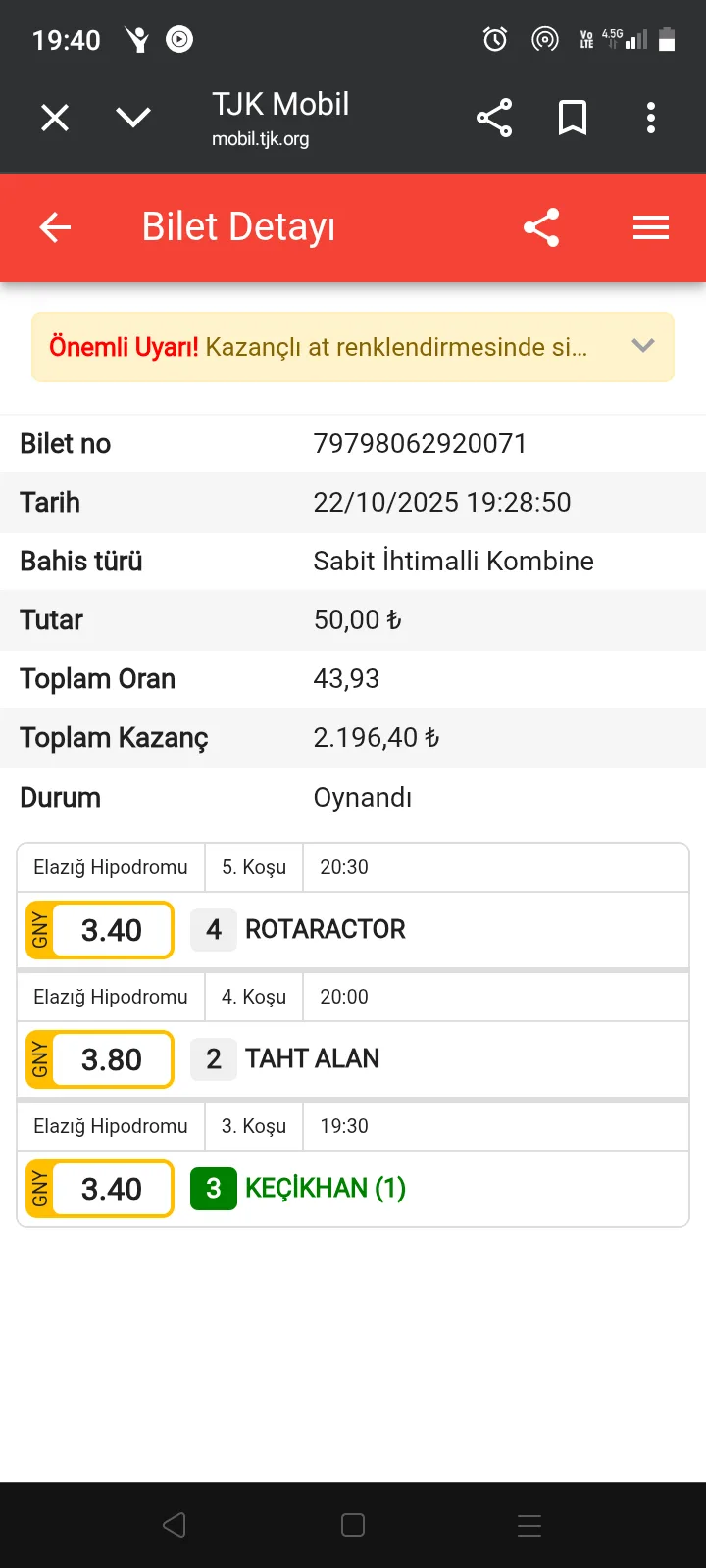Bookmark this page in browser
Screen dimensions: 706x1568
click(573, 119)
